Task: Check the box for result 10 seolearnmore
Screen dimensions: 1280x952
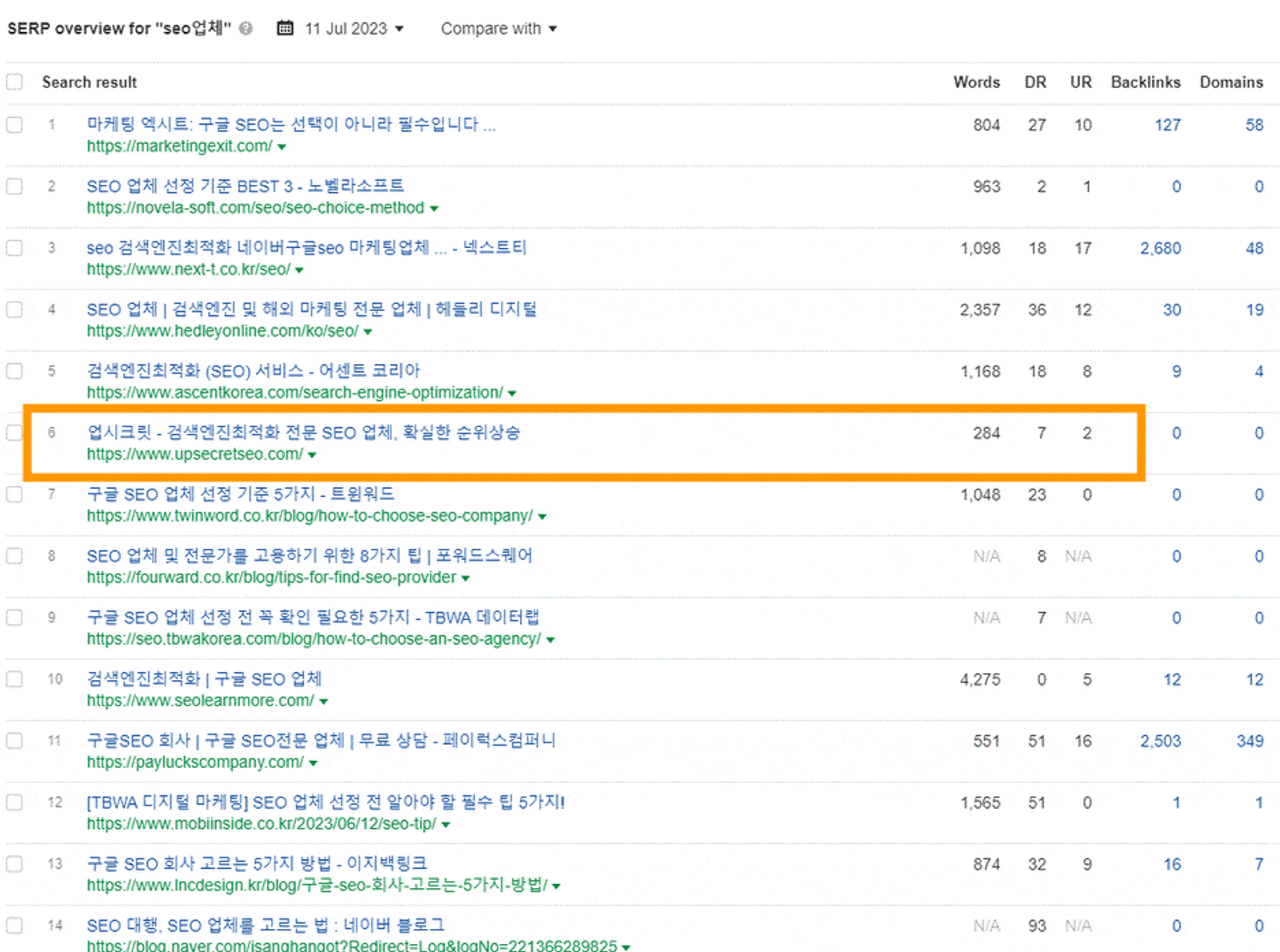Action: (14, 679)
